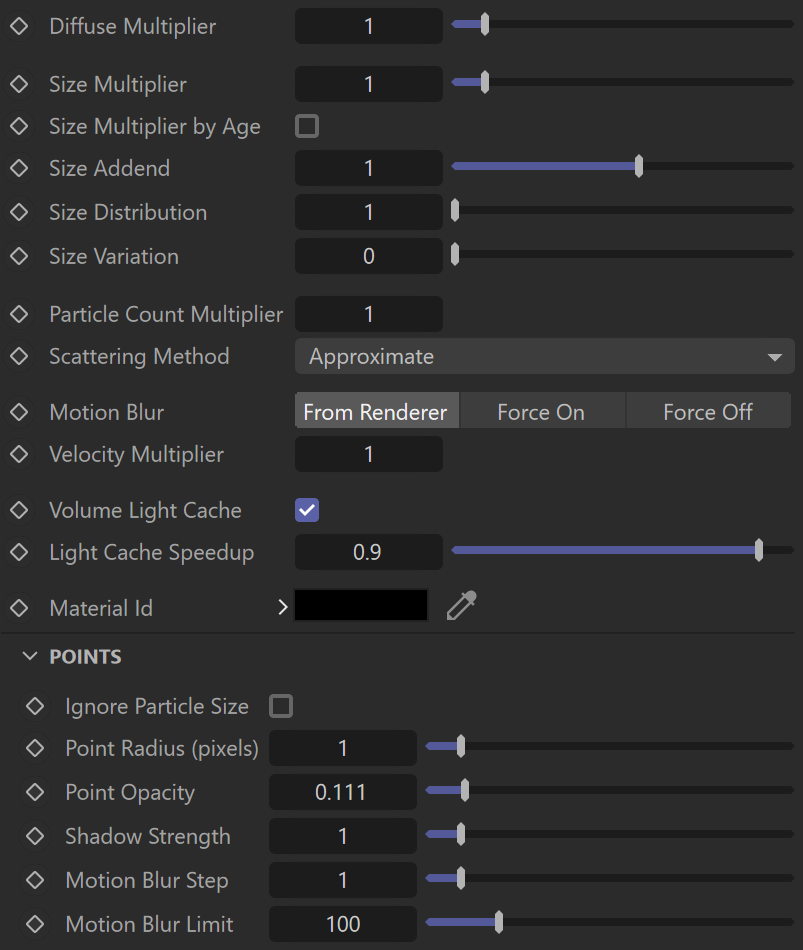Expand the Material Id color arrow
The width and height of the screenshot is (803, 950).
tap(282, 607)
